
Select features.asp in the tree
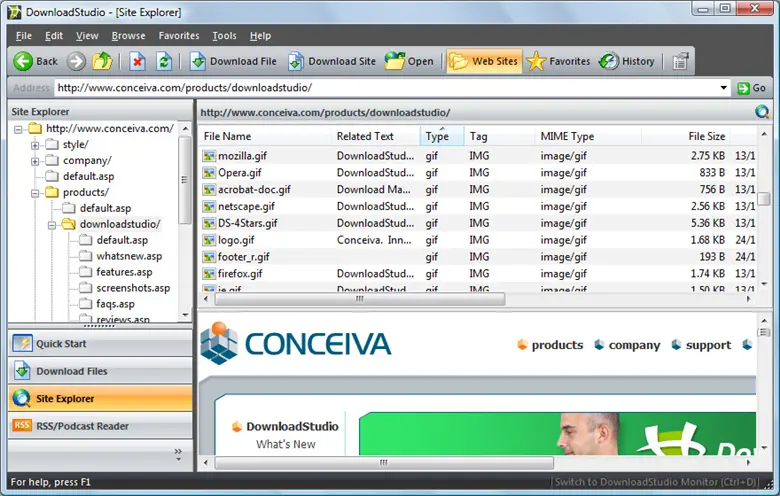(x=124, y=272)
